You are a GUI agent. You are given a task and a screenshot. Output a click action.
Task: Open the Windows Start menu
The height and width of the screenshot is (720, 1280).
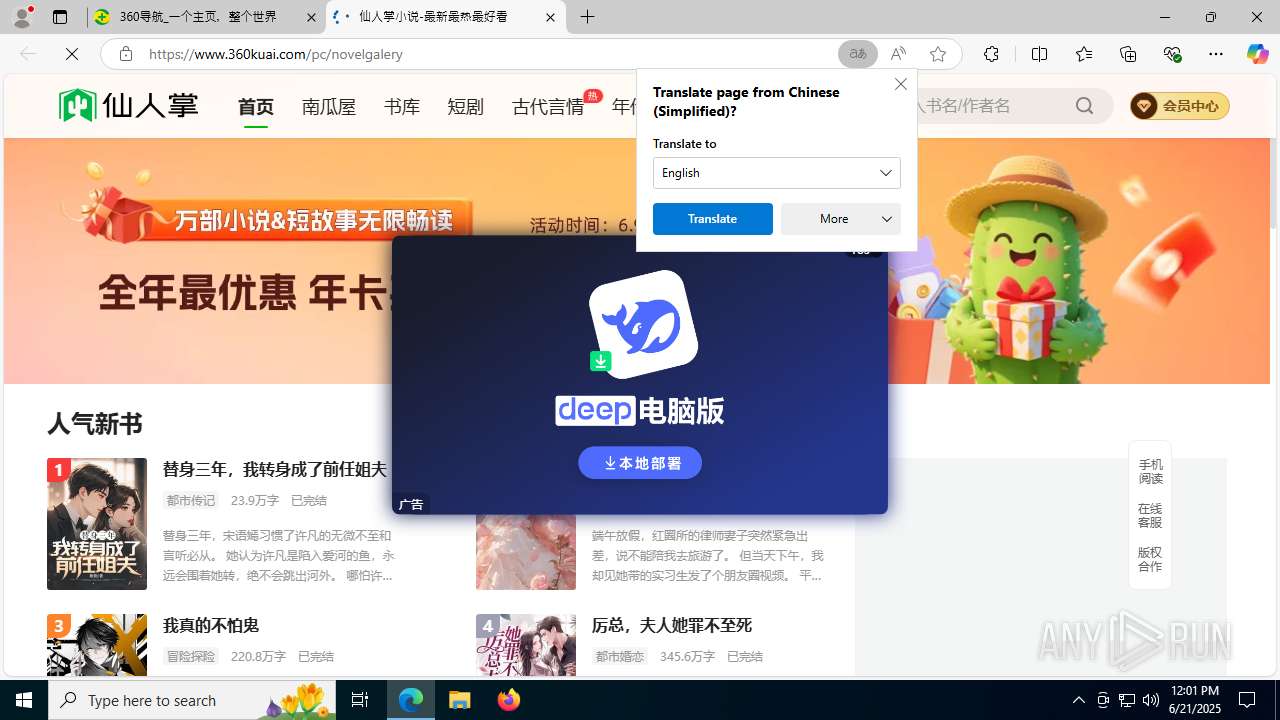[x=24, y=700]
